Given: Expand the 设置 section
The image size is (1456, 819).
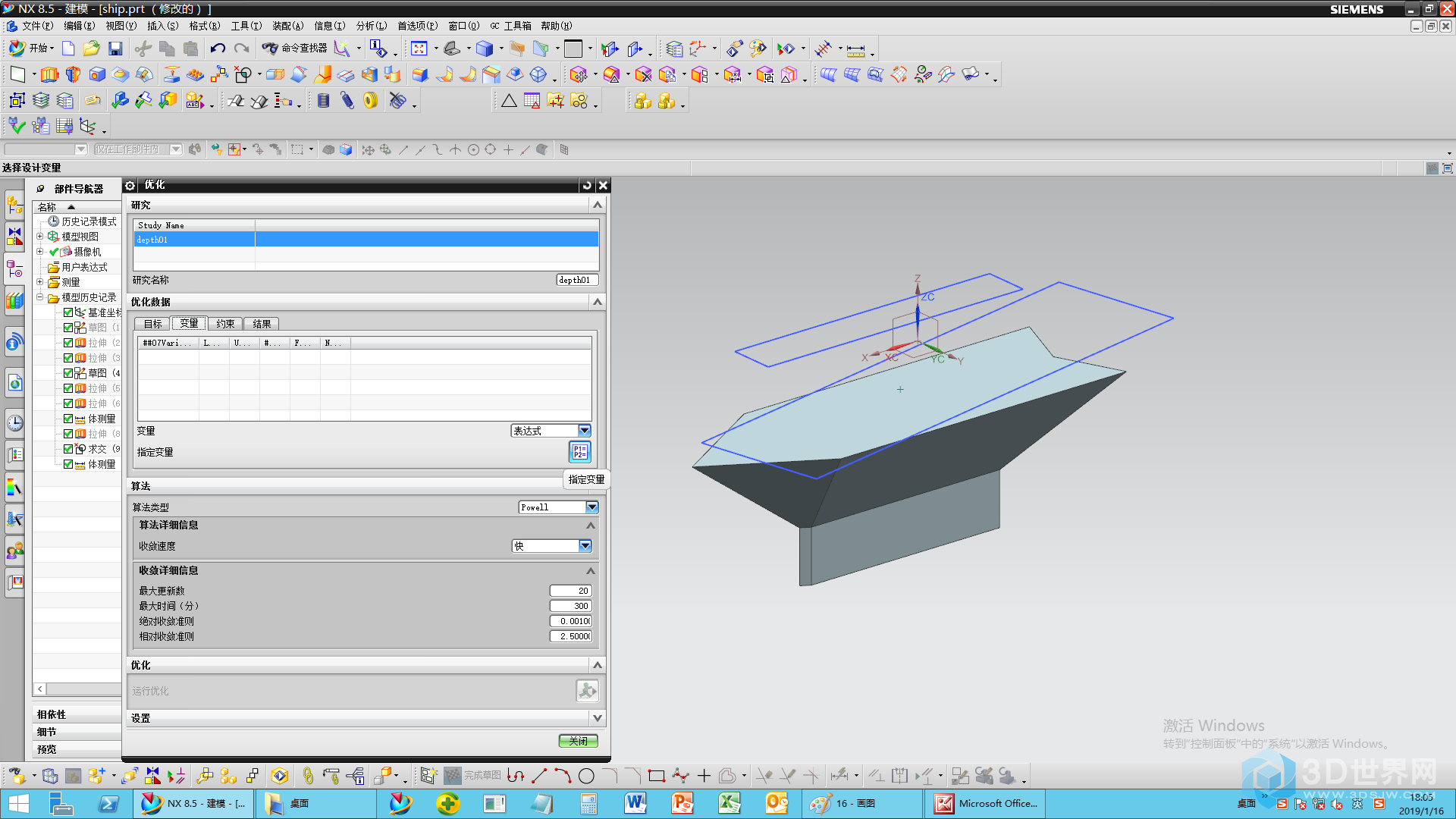Looking at the screenshot, I should tap(598, 718).
